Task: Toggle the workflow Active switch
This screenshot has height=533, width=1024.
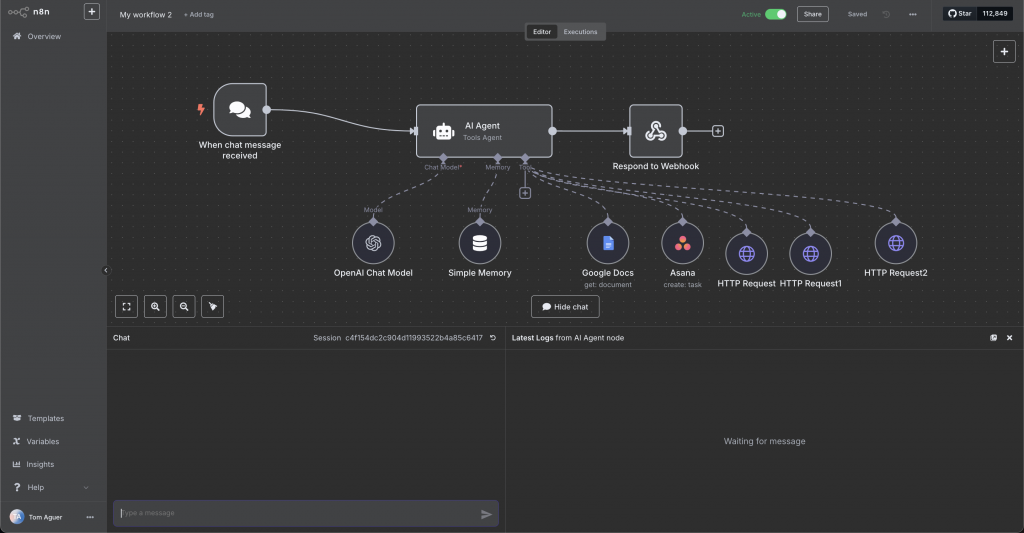Action: (775, 14)
